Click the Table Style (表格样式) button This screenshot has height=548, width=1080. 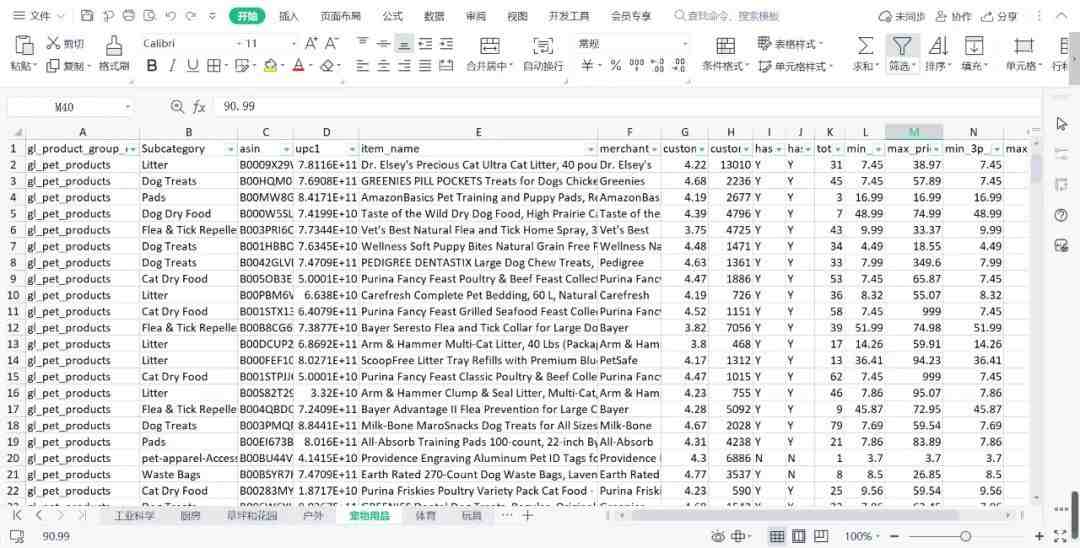tap(791, 44)
